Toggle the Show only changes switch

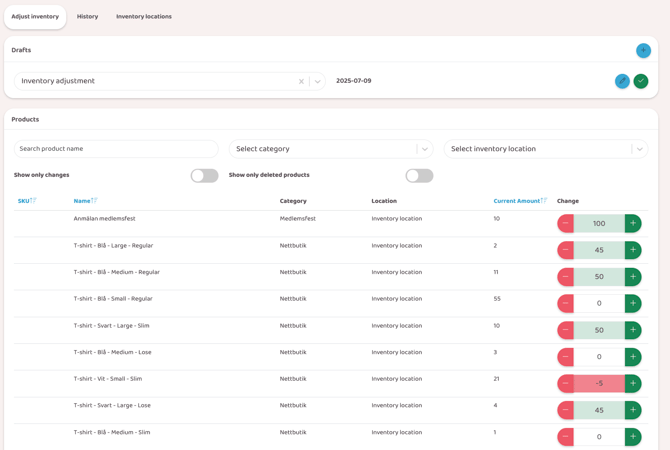tap(204, 176)
